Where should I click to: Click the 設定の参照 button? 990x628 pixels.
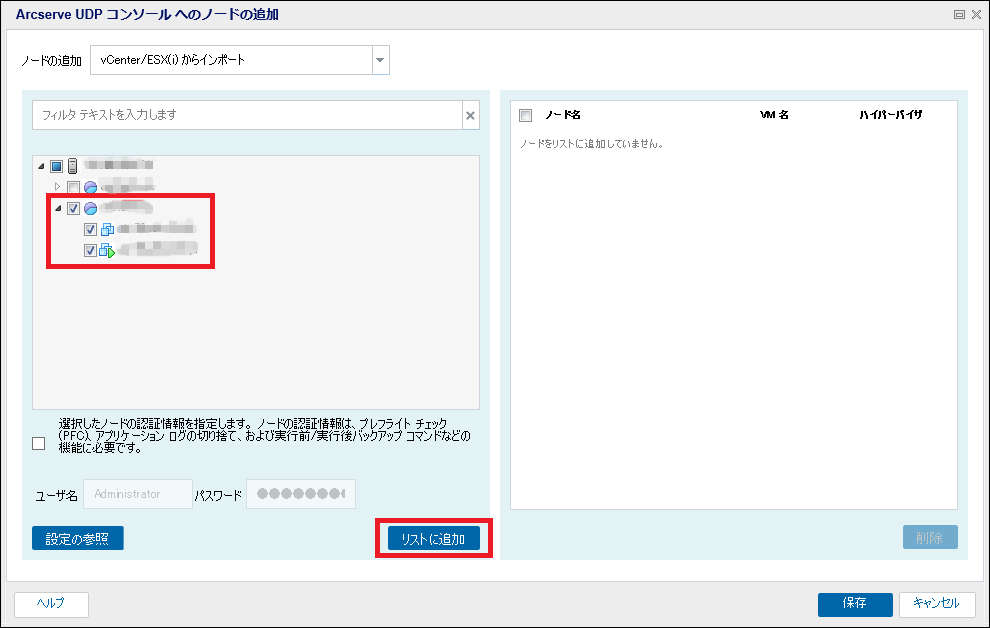[78, 538]
